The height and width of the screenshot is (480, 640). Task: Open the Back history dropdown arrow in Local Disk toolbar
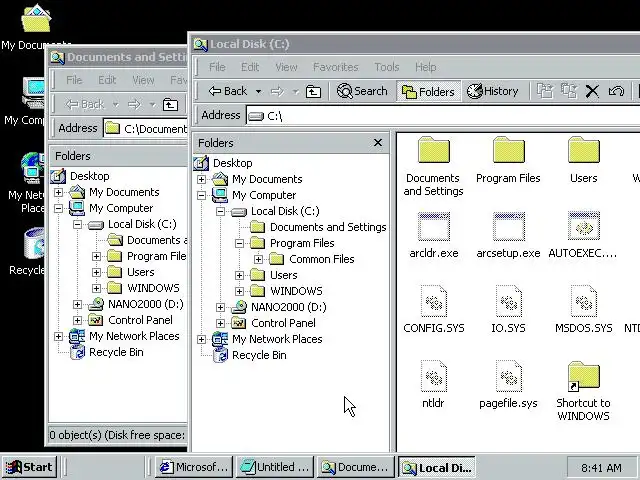(258, 91)
